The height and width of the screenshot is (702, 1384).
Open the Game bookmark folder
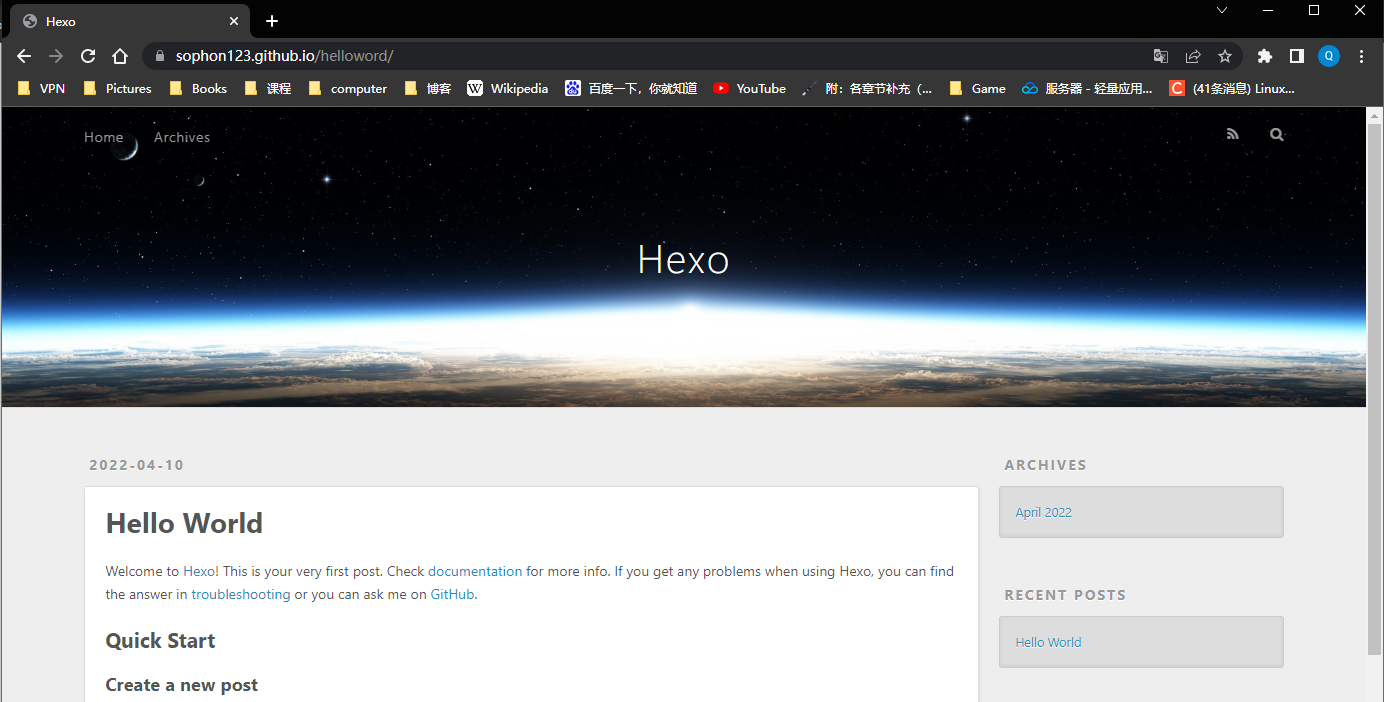pyautogui.click(x=977, y=88)
